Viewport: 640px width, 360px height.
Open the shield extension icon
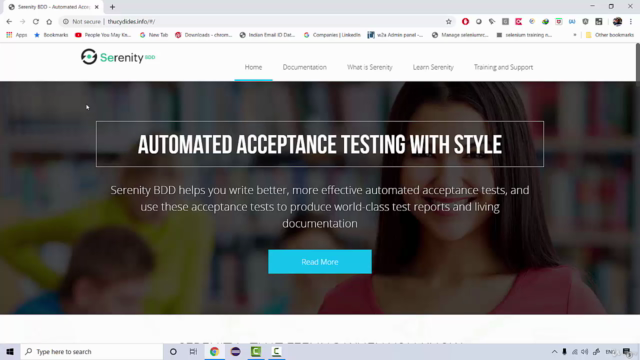[585, 22]
